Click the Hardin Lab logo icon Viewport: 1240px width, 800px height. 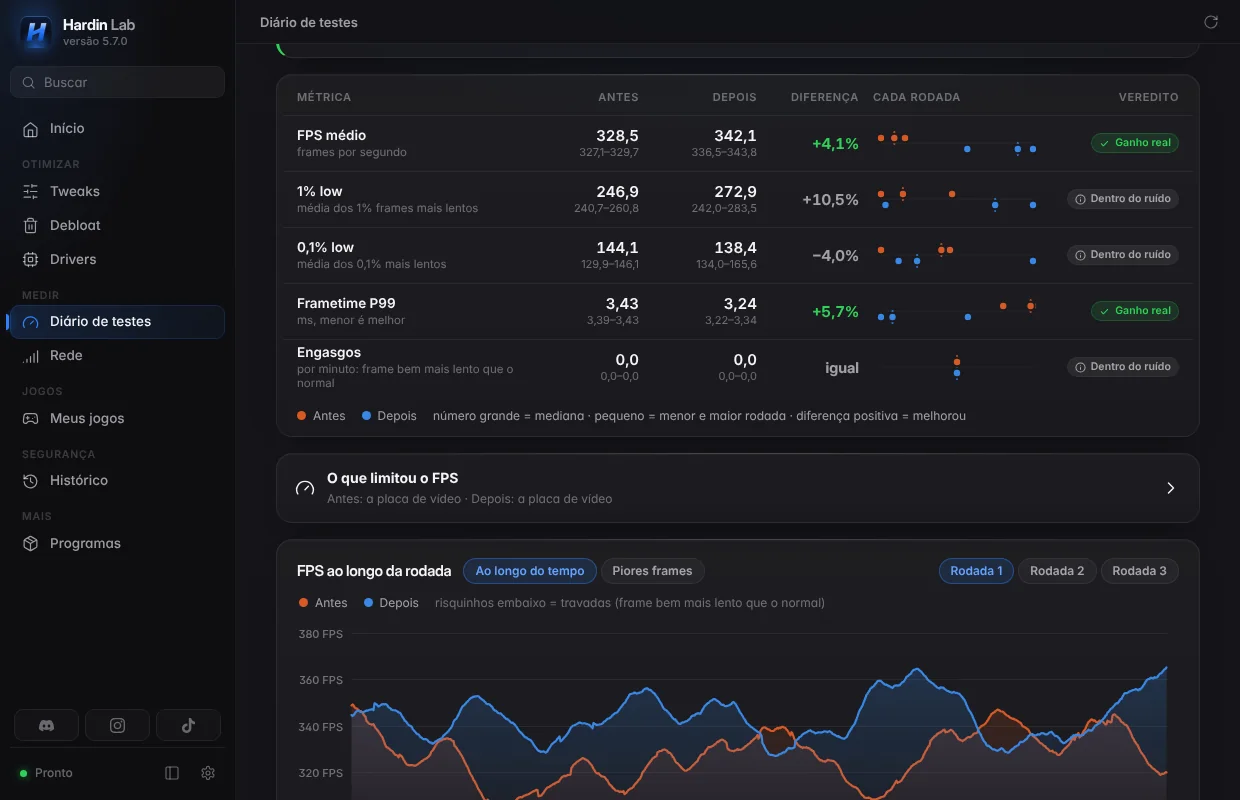(37, 32)
